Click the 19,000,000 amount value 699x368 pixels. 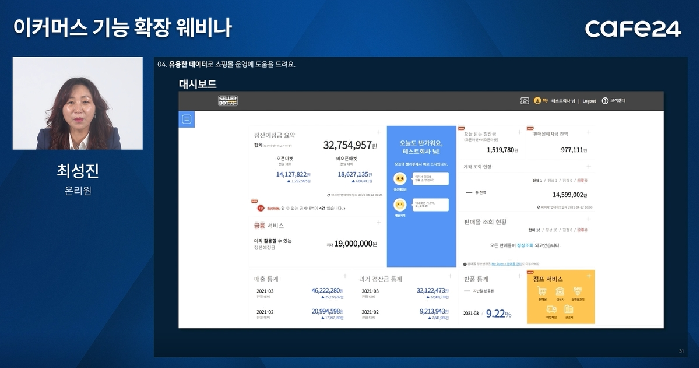coord(355,244)
